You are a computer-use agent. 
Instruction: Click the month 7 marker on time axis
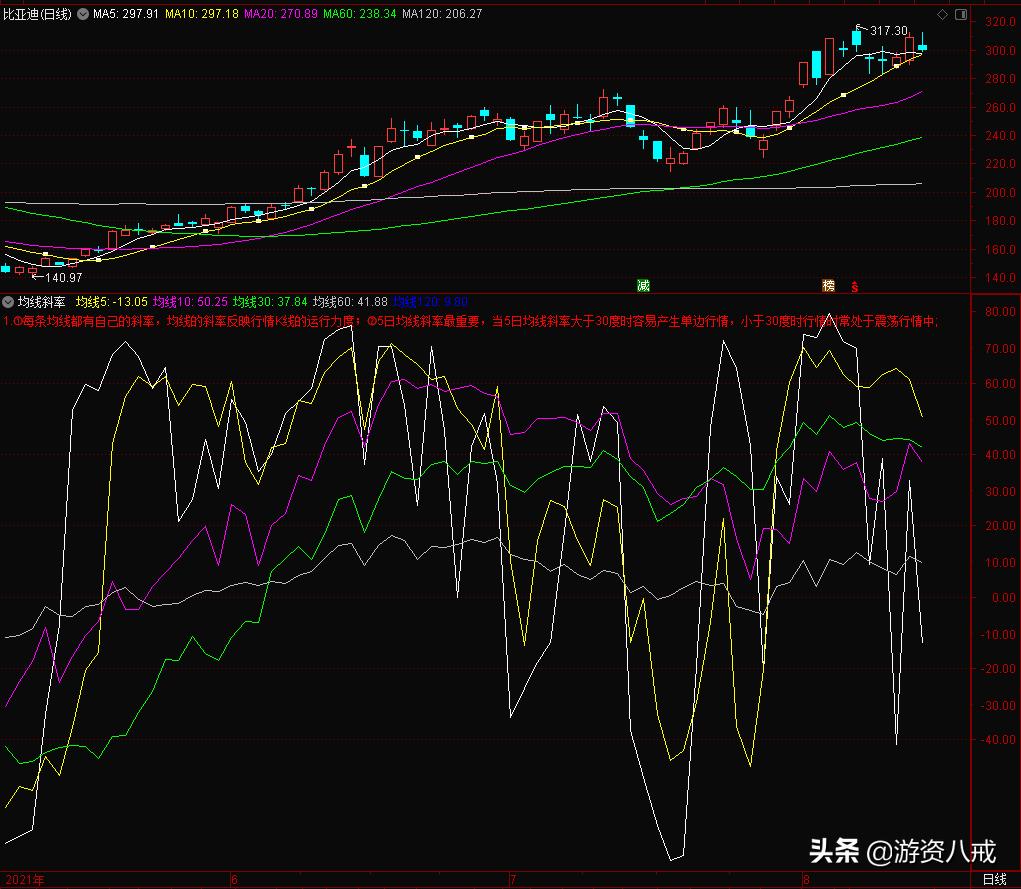[x=512, y=880]
